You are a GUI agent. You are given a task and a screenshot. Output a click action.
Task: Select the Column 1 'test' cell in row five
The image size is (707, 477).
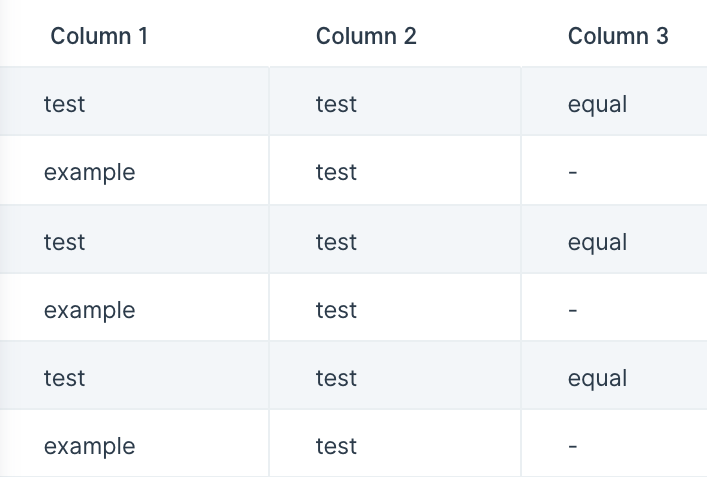coord(134,375)
